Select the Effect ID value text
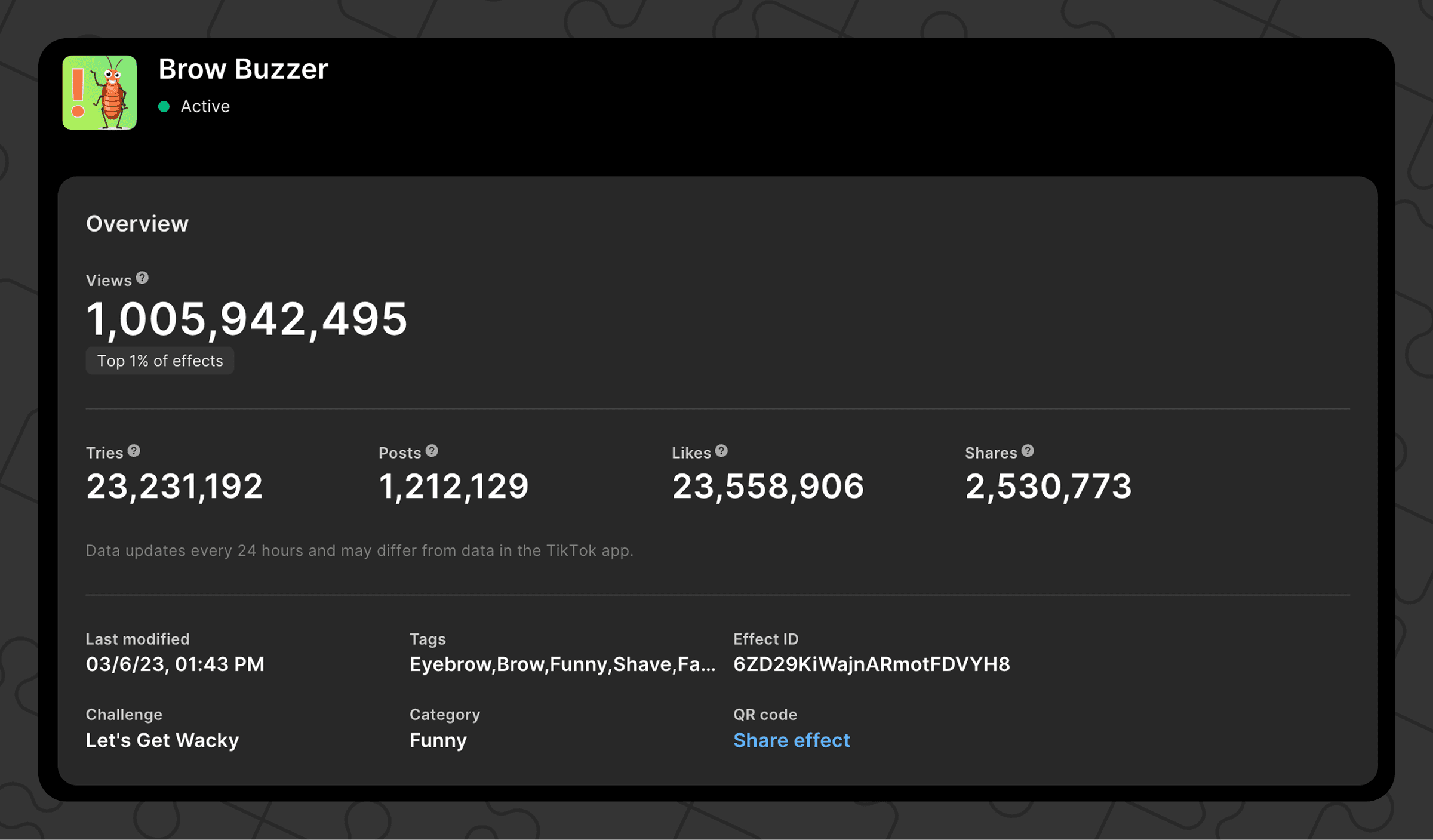The height and width of the screenshot is (840, 1433). pos(871,664)
